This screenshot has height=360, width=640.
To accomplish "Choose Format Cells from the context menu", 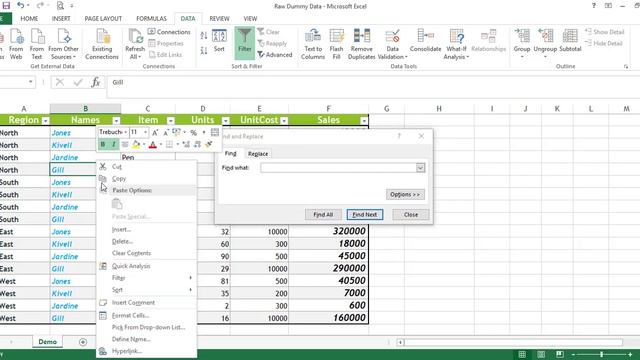I will pos(130,316).
